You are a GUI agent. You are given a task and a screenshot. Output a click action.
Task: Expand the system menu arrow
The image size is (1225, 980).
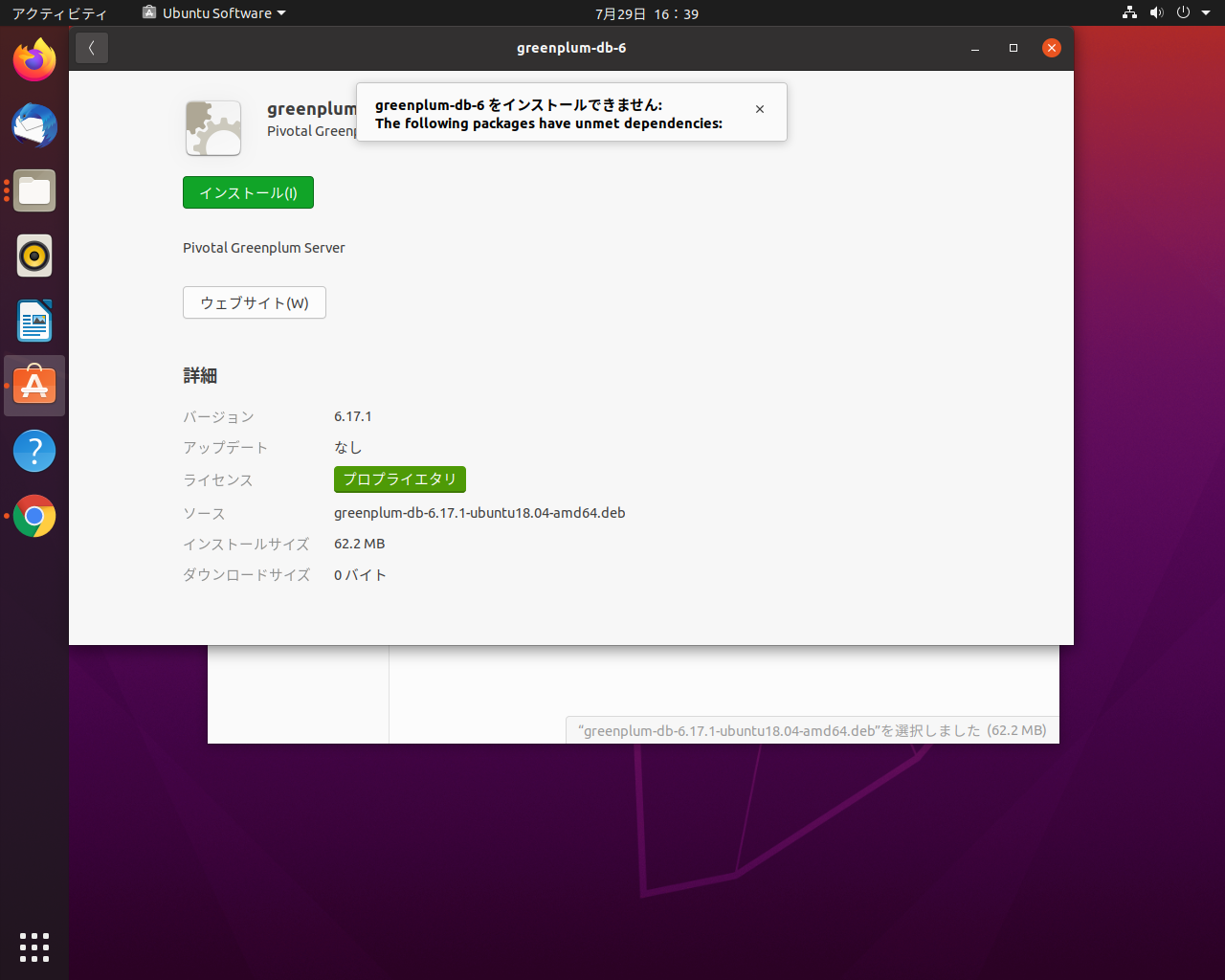coord(1206,13)
